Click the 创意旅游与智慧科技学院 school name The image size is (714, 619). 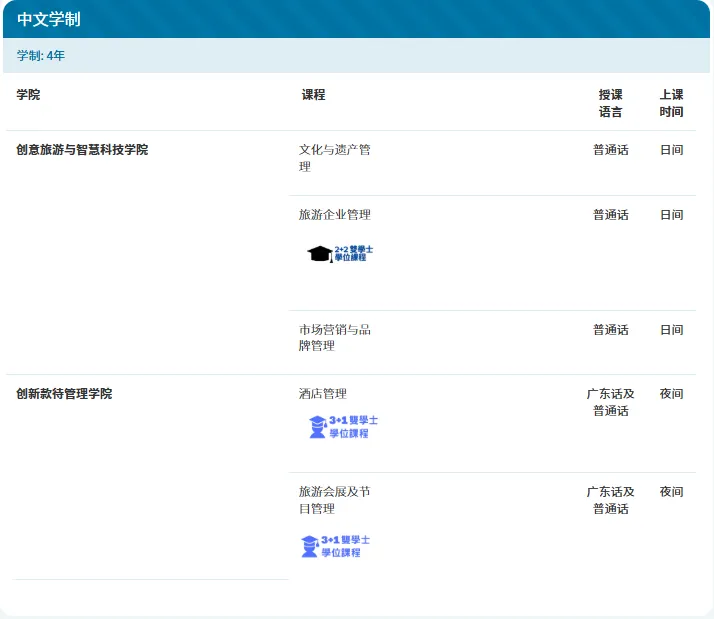(82, 150)
